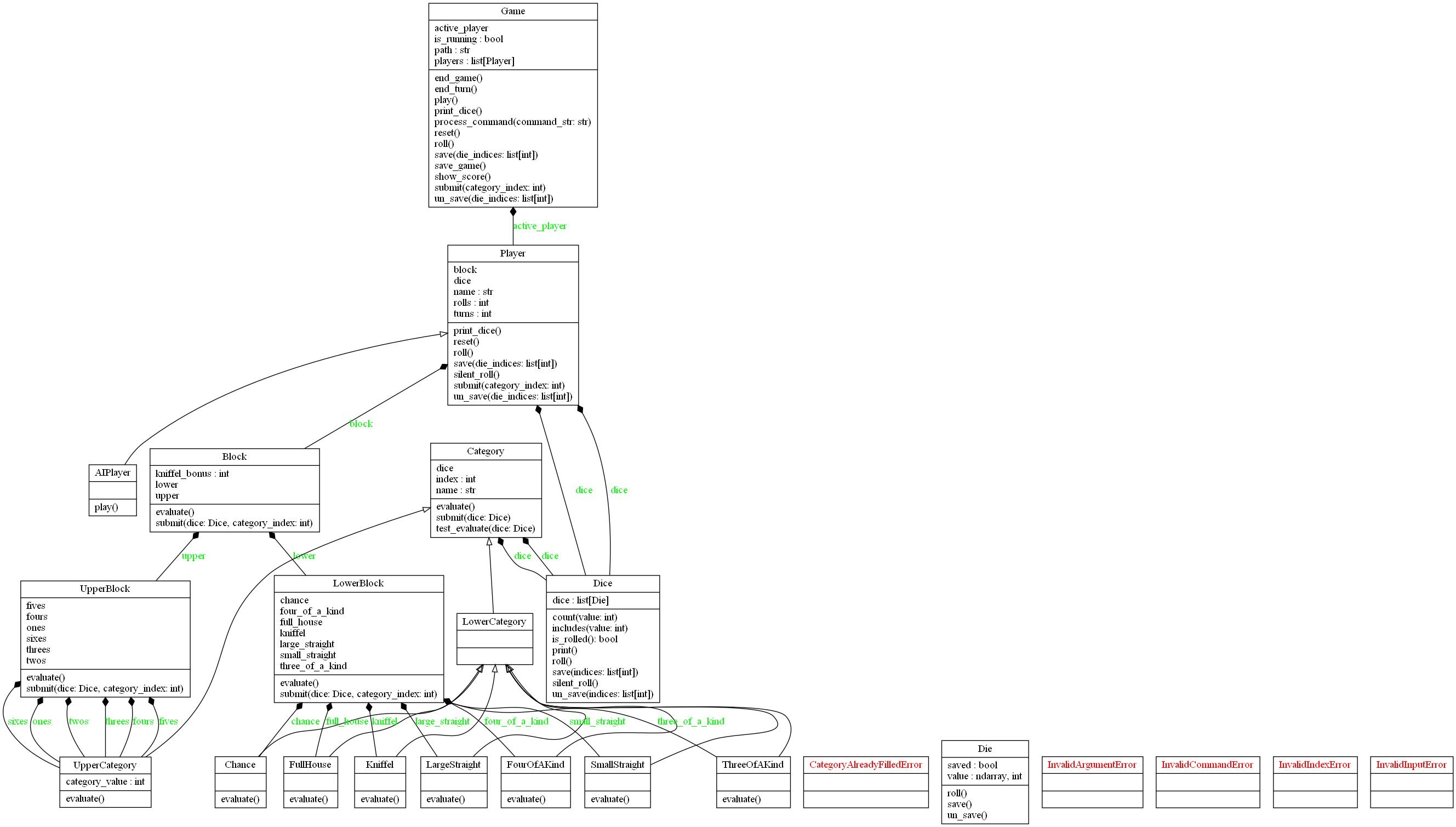Click the ThreeOfAKind class header
1456x827 pixels.
tap(752, 765)
